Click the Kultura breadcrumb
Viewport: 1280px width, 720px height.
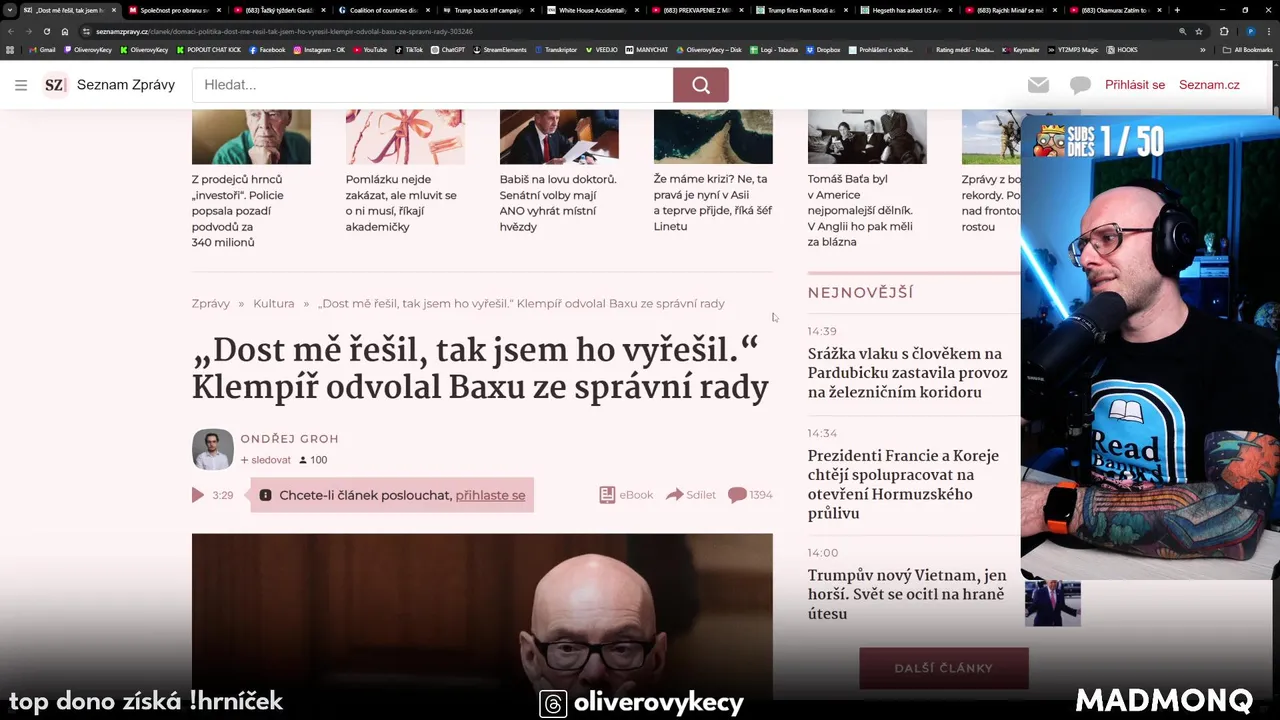[273, 303]
